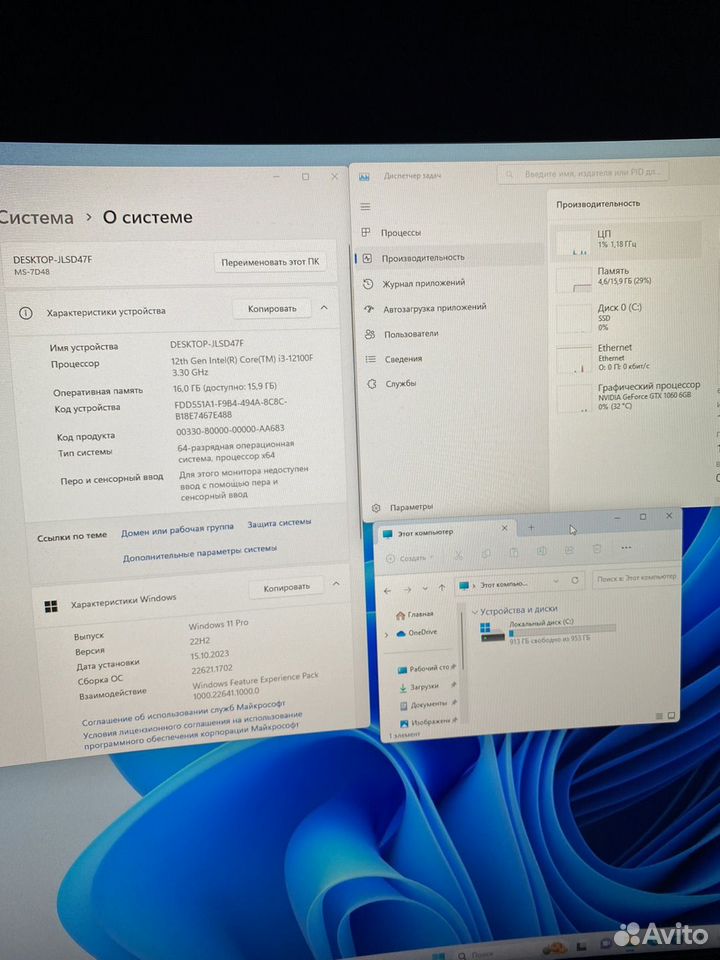Open Advanced system settings link
The image size is (720, 960).
200,549
